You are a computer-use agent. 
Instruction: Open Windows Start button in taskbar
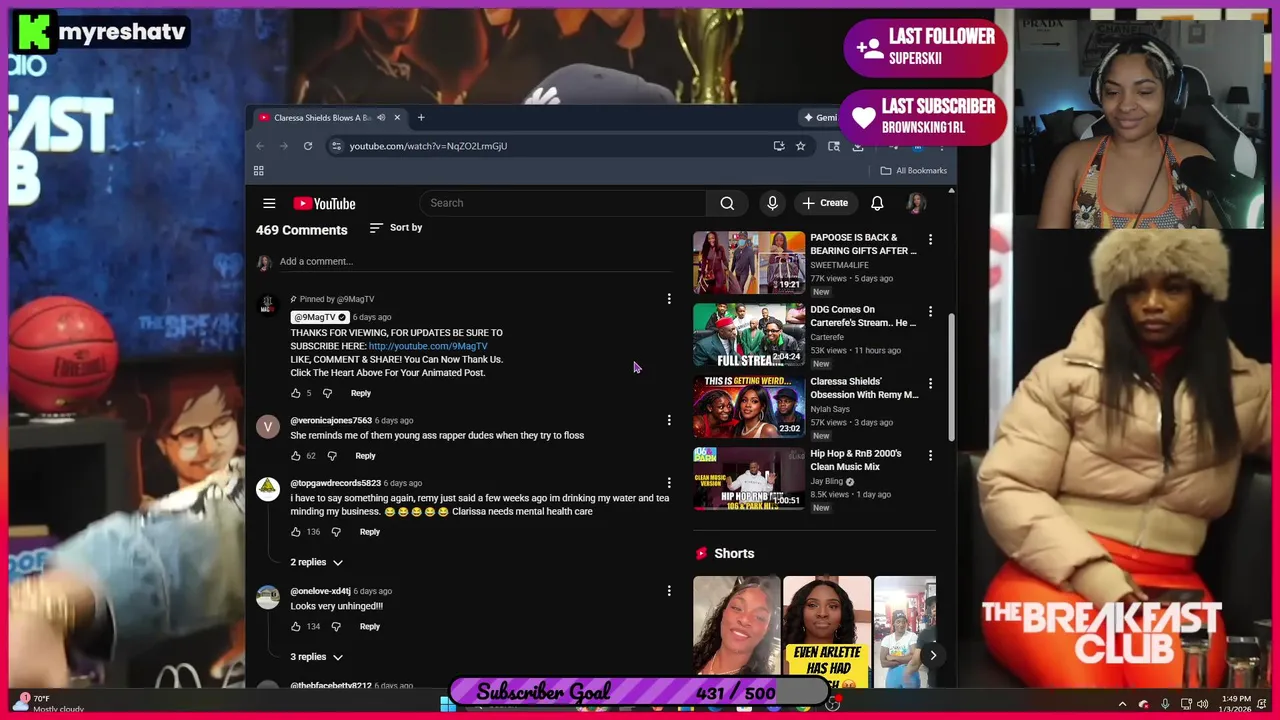(x=447, y=704)
